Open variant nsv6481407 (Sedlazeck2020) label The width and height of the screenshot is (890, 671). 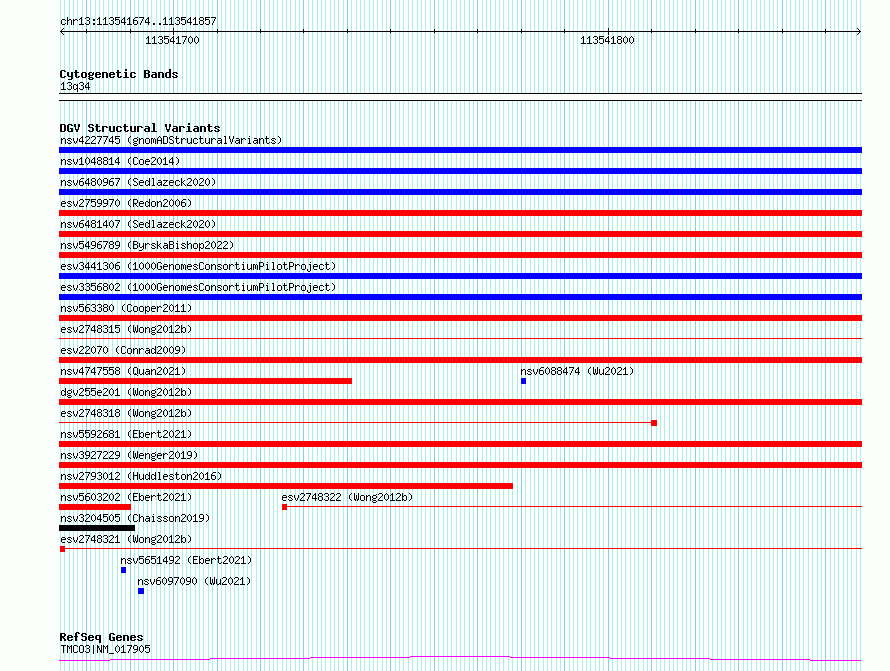(138, 224)
